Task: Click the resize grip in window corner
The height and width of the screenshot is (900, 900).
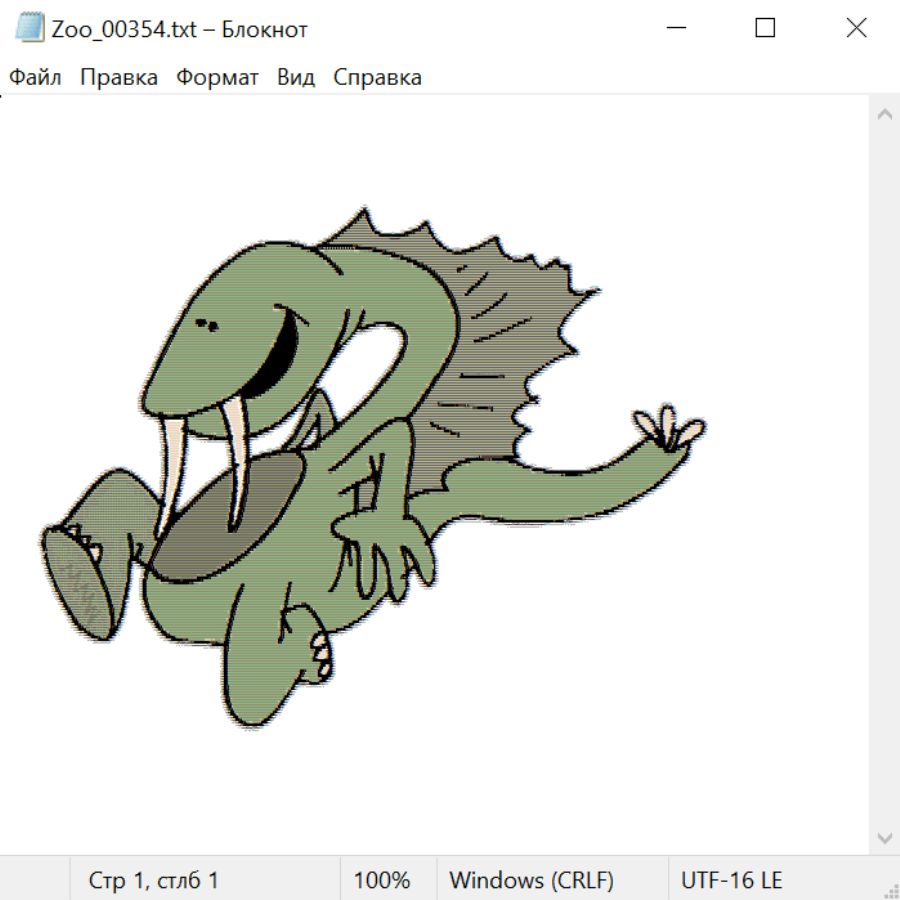Action: (891, 891)
